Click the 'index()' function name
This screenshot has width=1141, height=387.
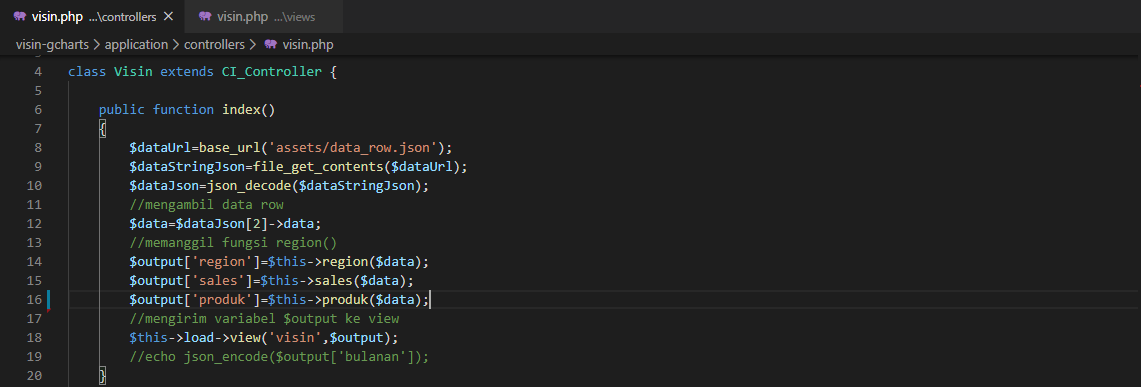tap(248, 110)
